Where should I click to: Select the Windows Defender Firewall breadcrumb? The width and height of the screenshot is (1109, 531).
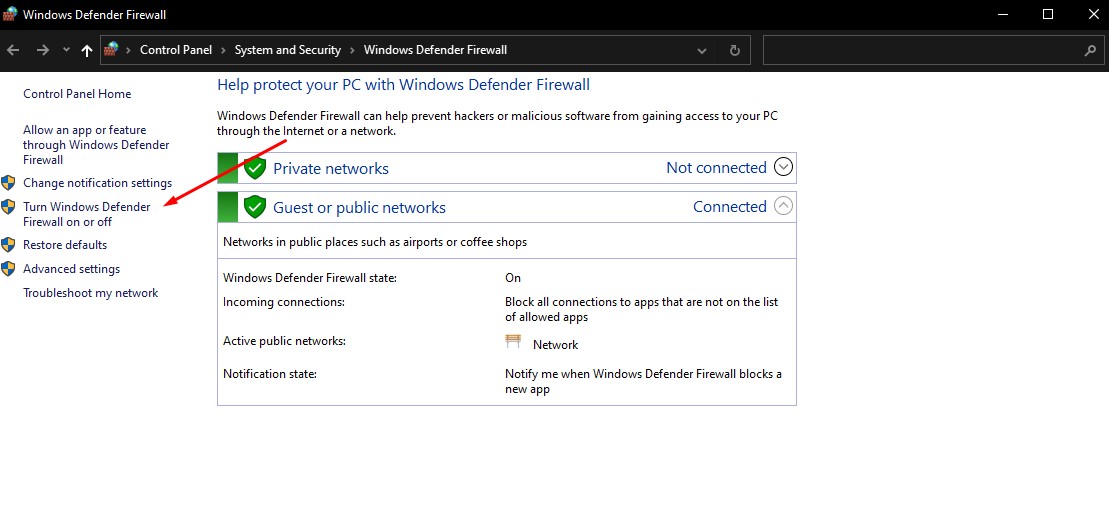(x=435, y=50)
